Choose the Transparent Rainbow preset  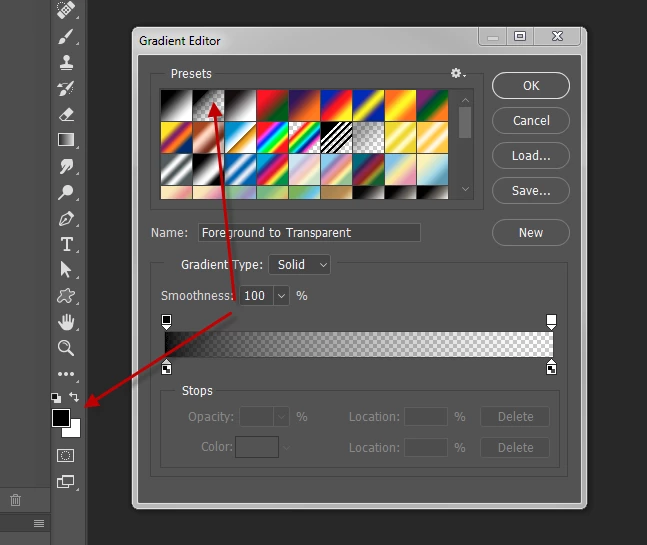pos(305,137)
